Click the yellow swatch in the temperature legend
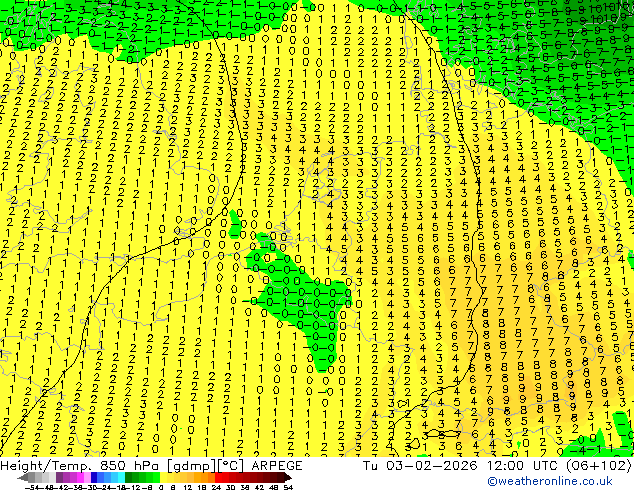 point(163,478)
